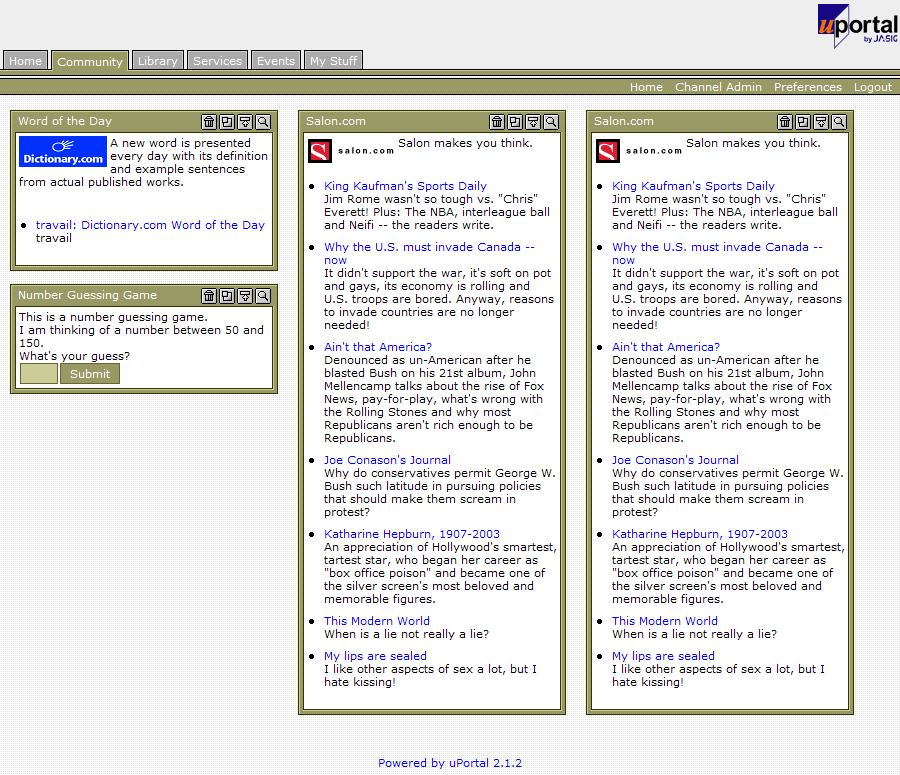Open Preferences

coord(808,87)
